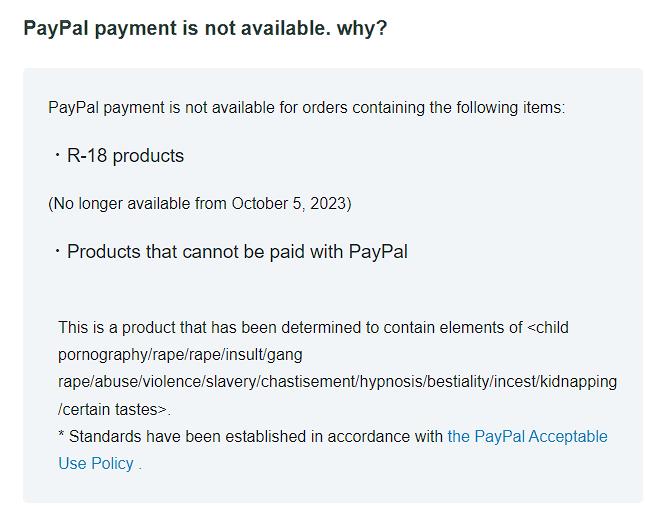
Task: Click the text 'This is a product that has been determined'
Action: (x=209, y=328)
